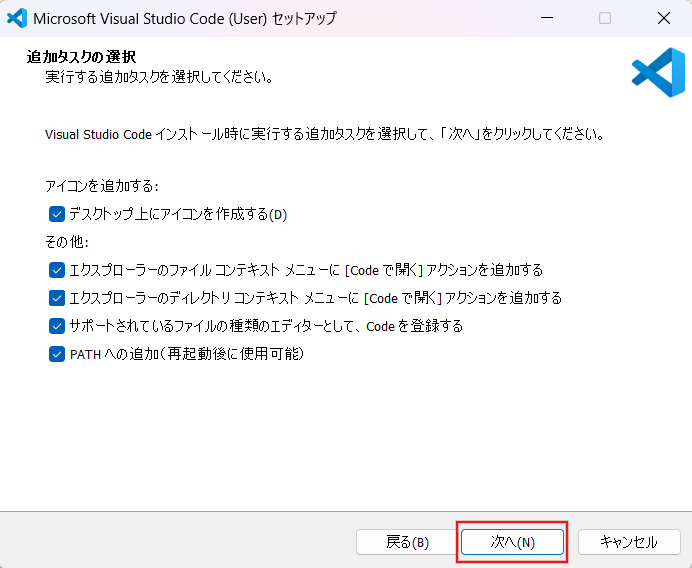Toggle the ファイル コンテキスト メニュー checkbox box
692x568 pixels.
56,270
